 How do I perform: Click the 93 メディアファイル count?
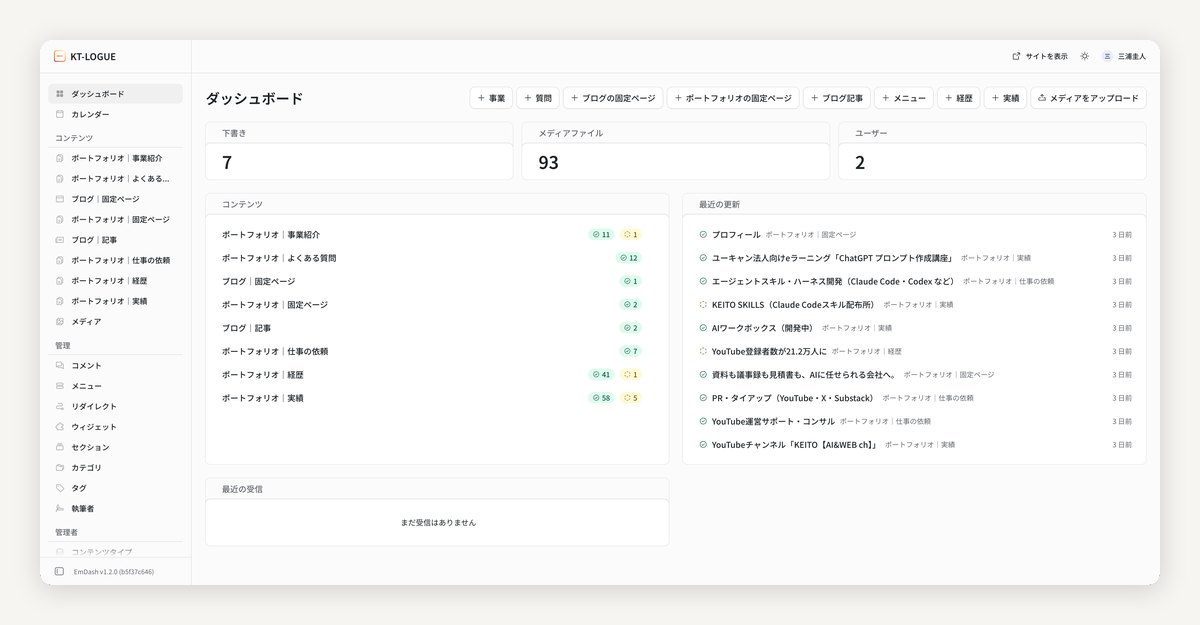[548, 162]
